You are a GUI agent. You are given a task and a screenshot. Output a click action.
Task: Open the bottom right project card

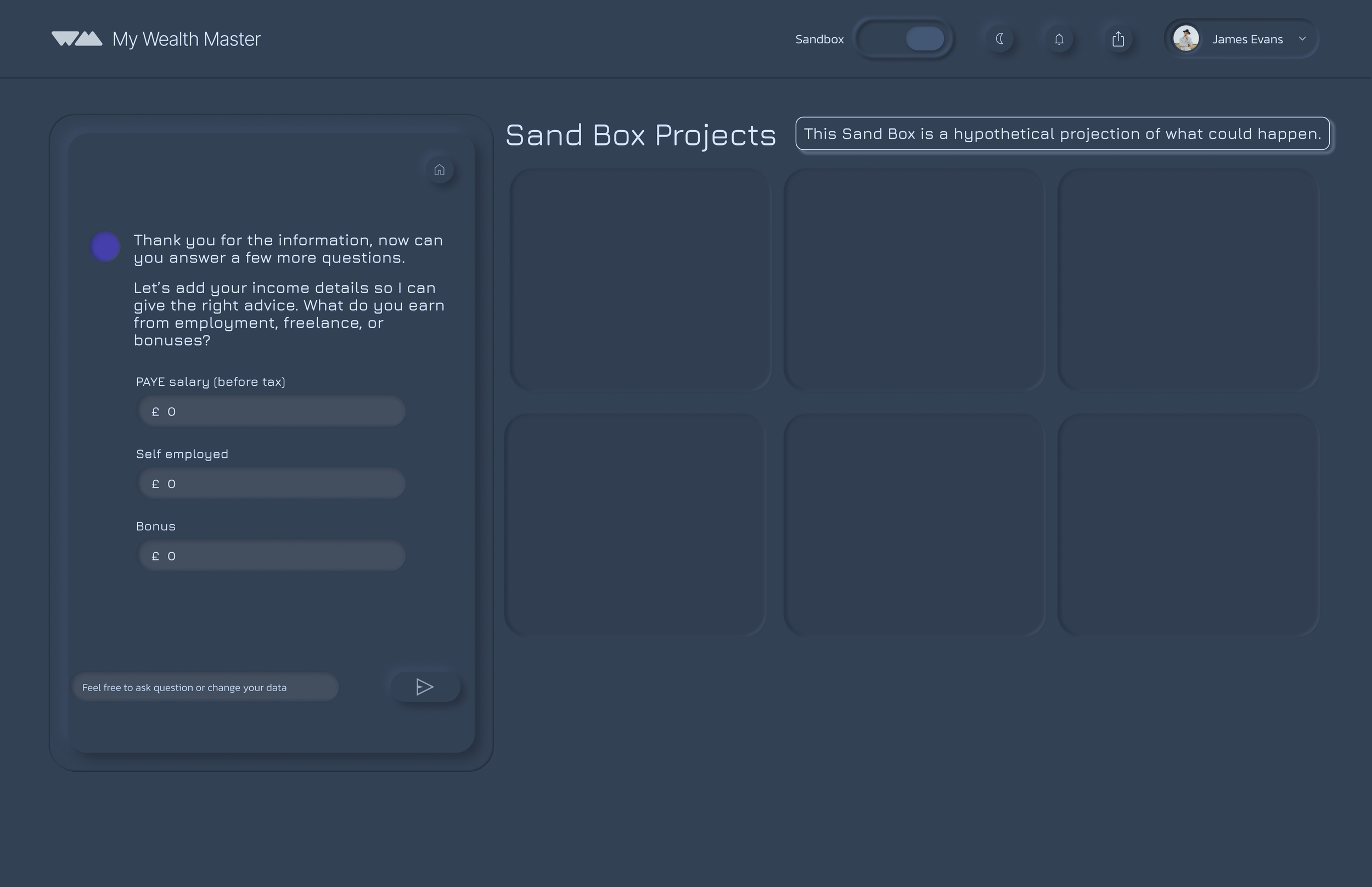pos(1188,525)
